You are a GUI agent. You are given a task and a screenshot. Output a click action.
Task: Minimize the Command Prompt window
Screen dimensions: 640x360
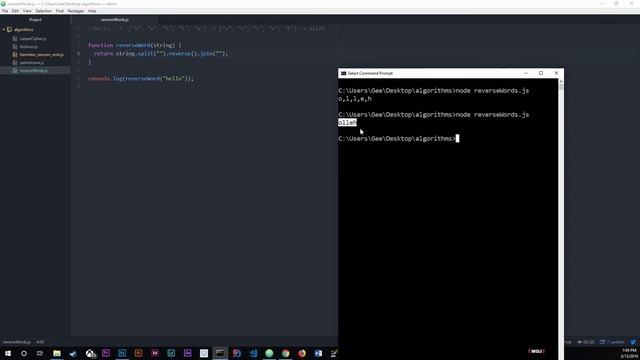(x=526, y=73)
